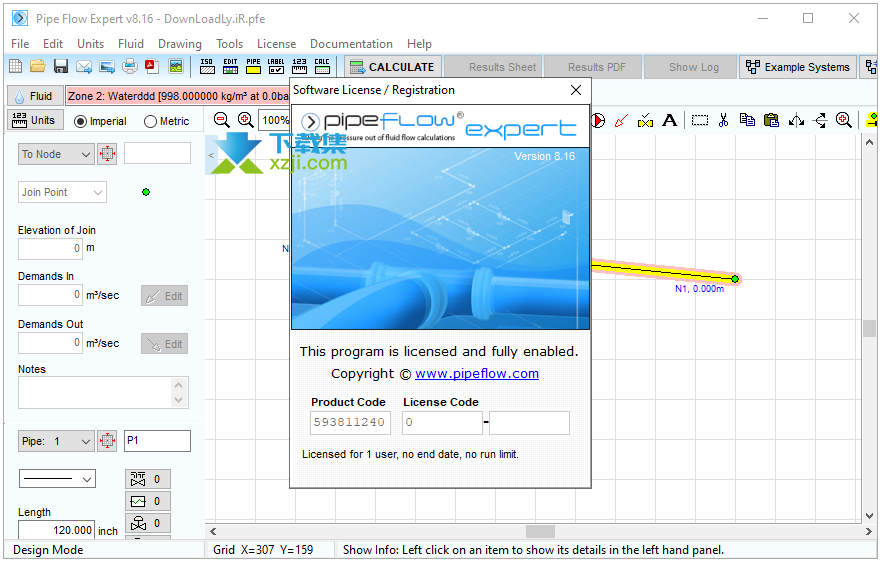This screenshot has width=880, height=562.
Task: Click the green node N1 on drawing
Action: pyautogui.click(x=735, y=279)
